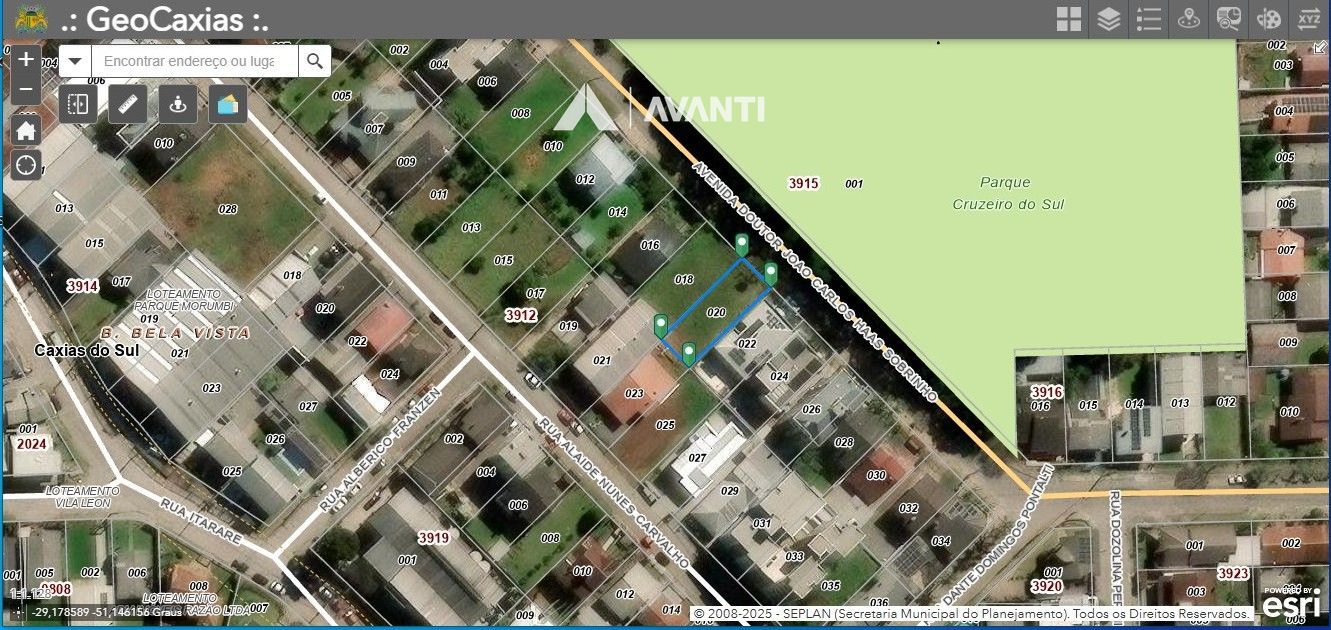Open the chart query search widget

[1228, 19]
